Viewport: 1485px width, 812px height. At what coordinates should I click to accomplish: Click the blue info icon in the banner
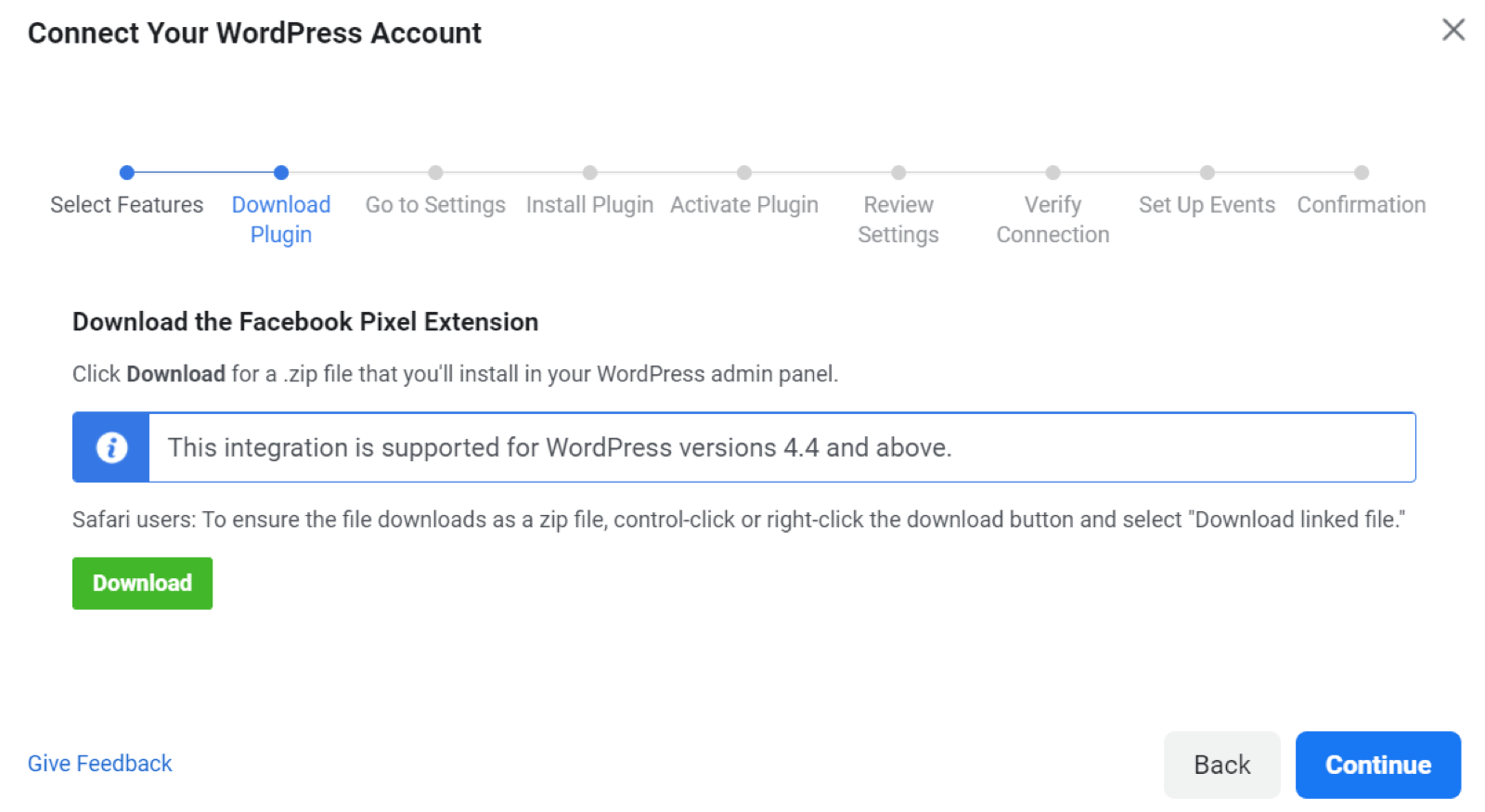coord(111,447)
